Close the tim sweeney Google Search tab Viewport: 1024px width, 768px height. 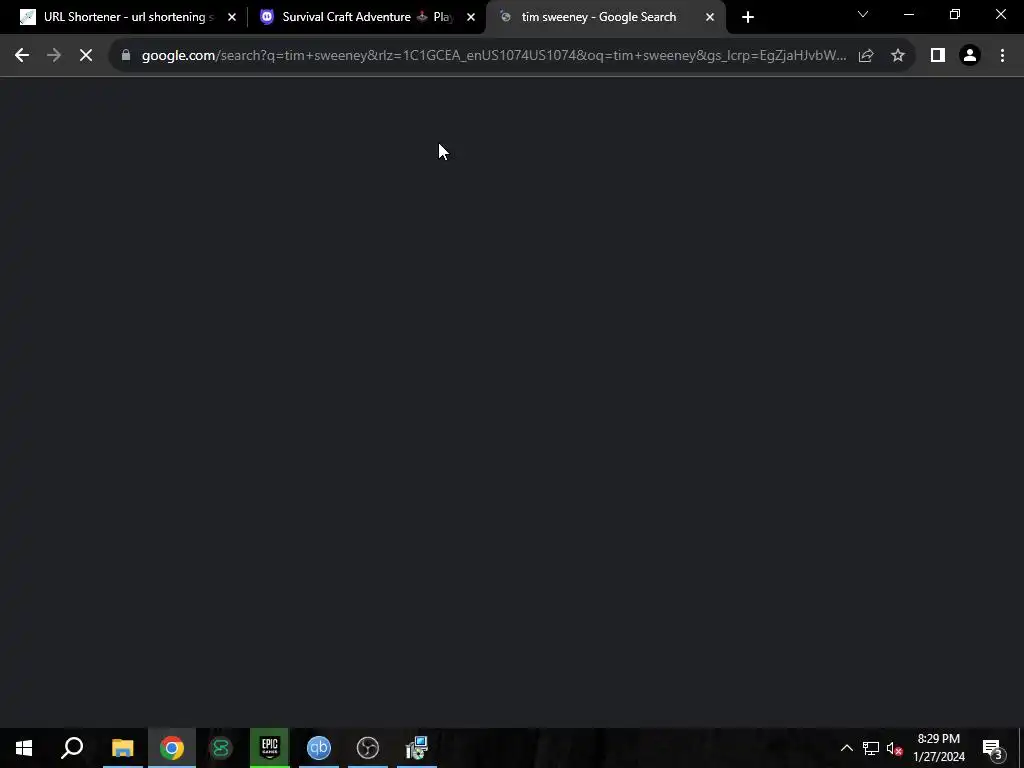(x=710, y=17)
